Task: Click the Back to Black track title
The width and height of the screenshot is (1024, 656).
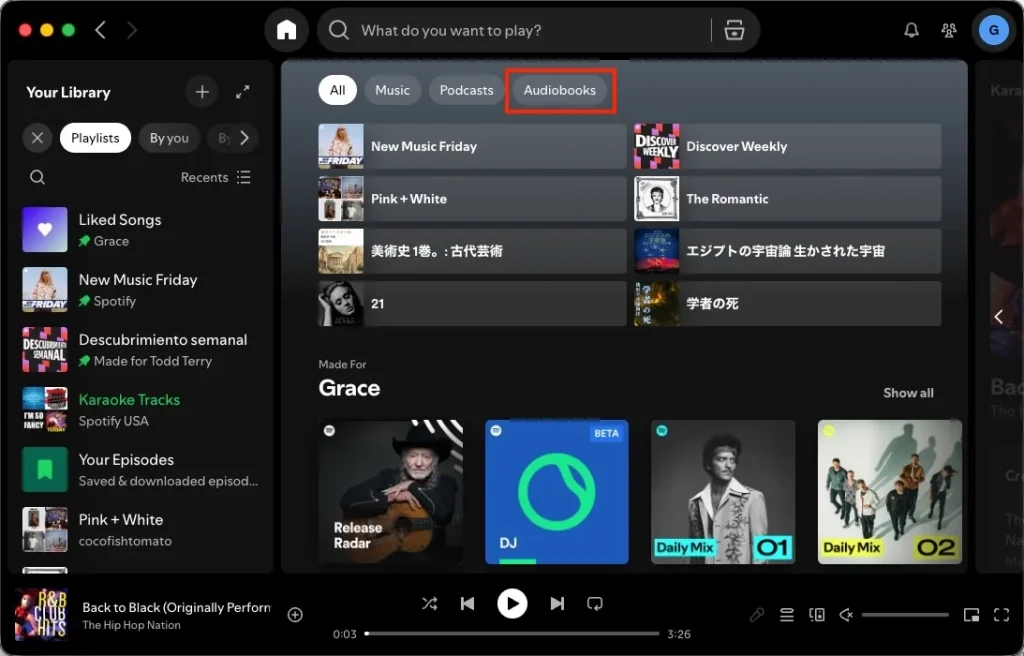Action: [176, 607]
